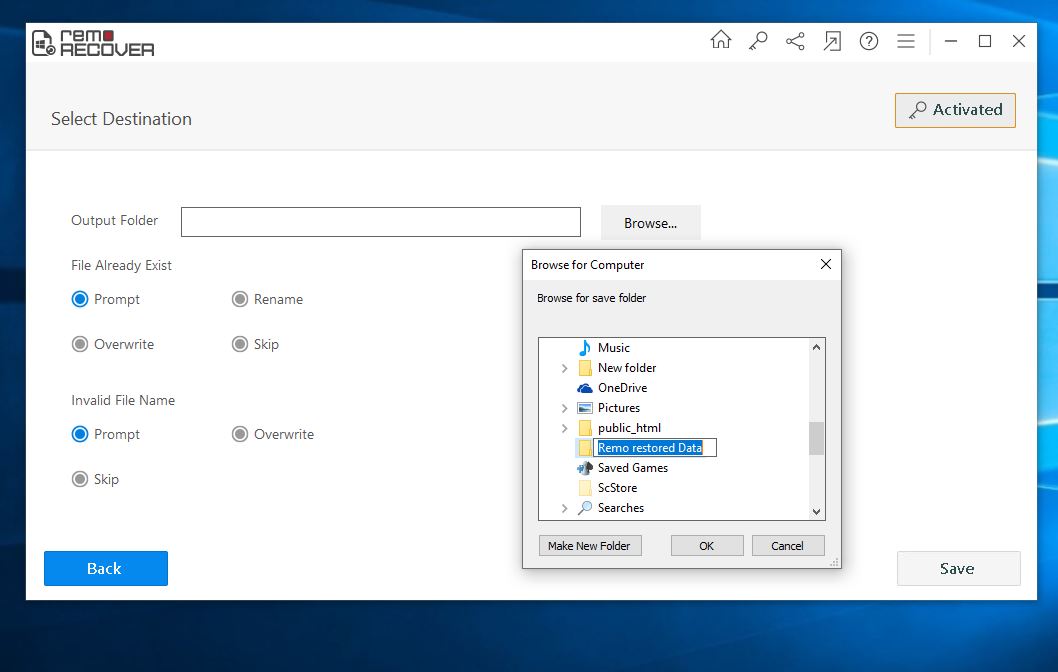Expand the public_html tree node
1058x672 pixels.
(565, 428)
